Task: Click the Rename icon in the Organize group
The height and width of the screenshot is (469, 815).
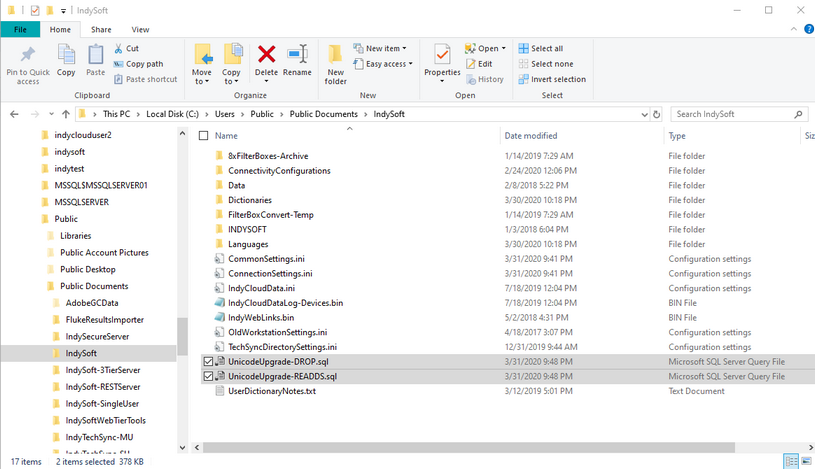Action: (x=297, y=56)
